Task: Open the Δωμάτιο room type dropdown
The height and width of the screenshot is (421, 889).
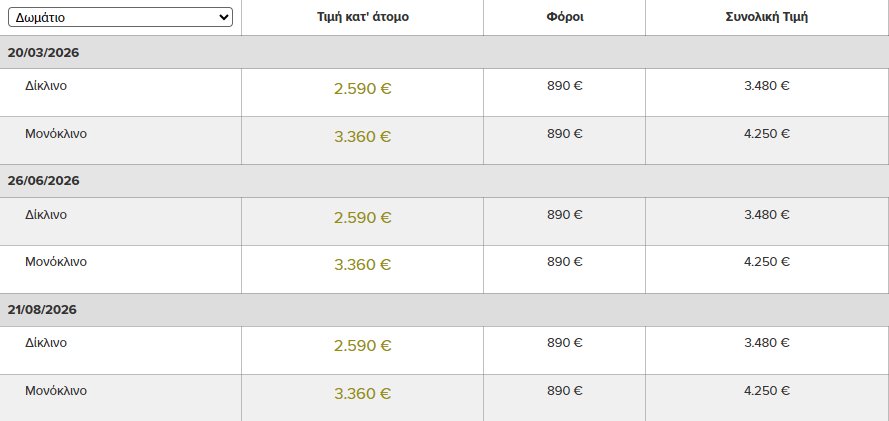Action: click(x=120, y=17)
